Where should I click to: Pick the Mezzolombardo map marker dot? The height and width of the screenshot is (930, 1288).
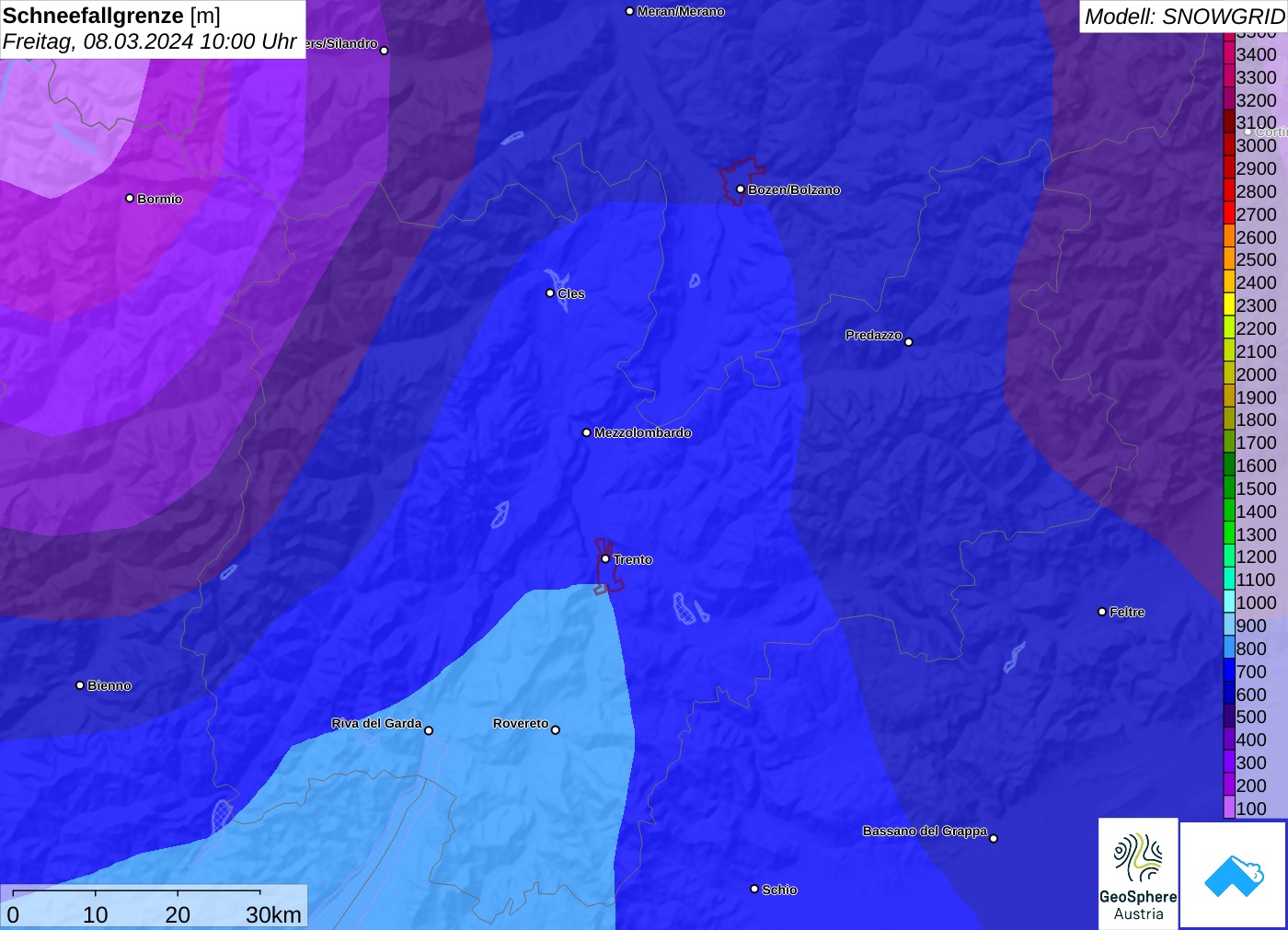[587, 432]
